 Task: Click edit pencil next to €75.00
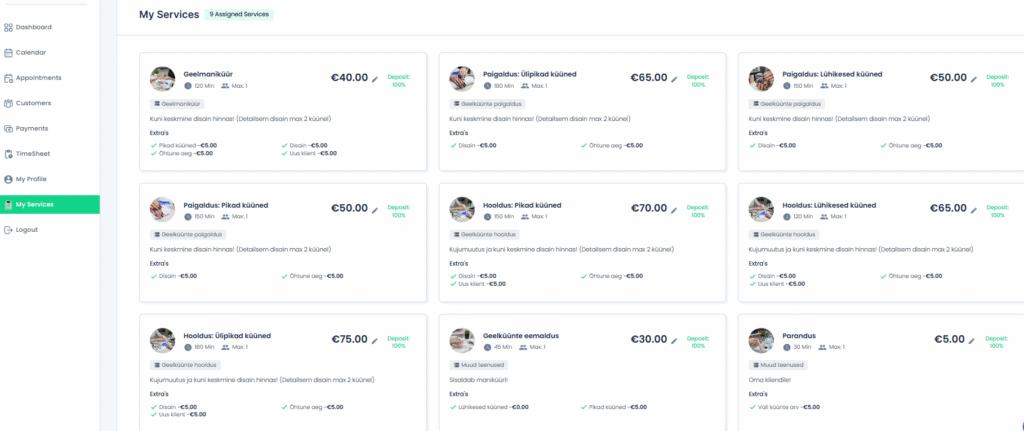(375, 340)
